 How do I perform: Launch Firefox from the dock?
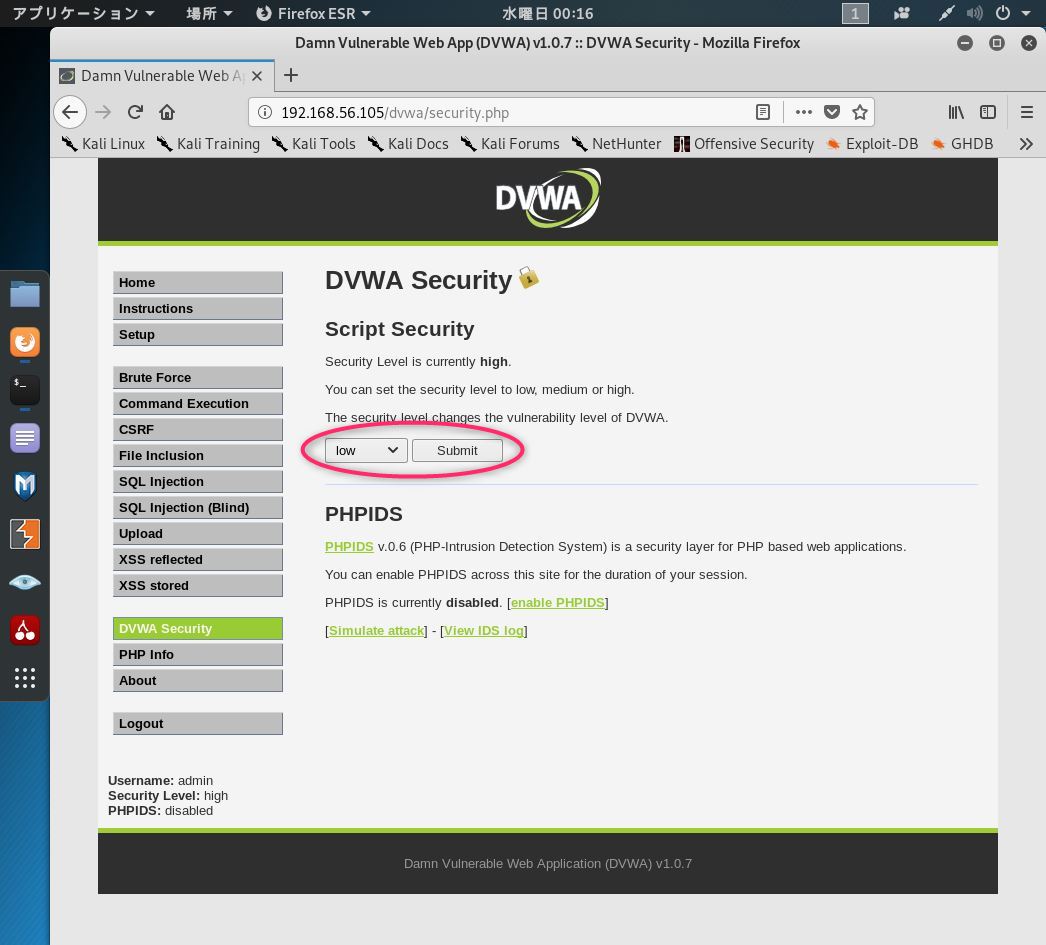coord(25,342)
